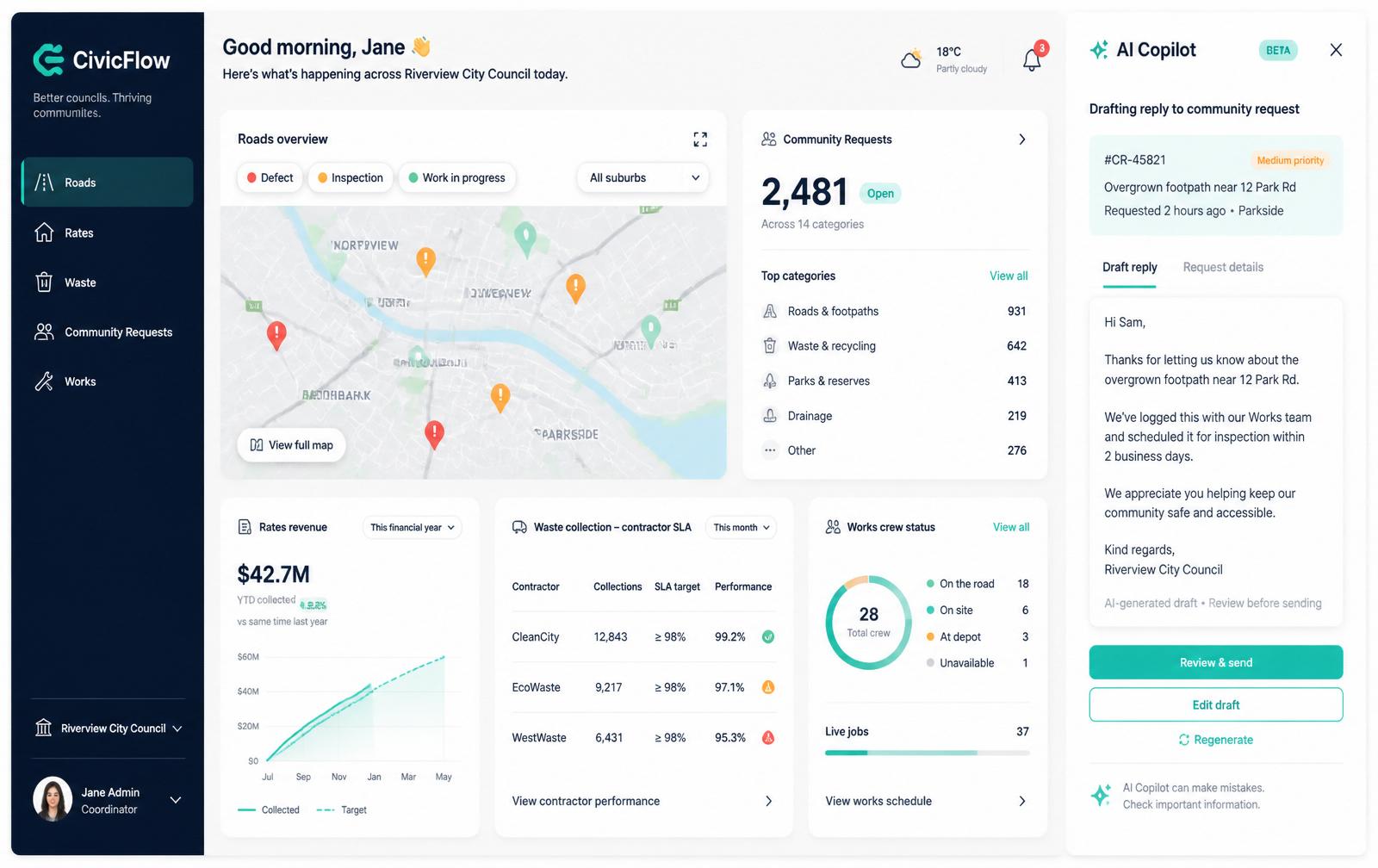Toggle the Defect map filter

pos(270,177)
